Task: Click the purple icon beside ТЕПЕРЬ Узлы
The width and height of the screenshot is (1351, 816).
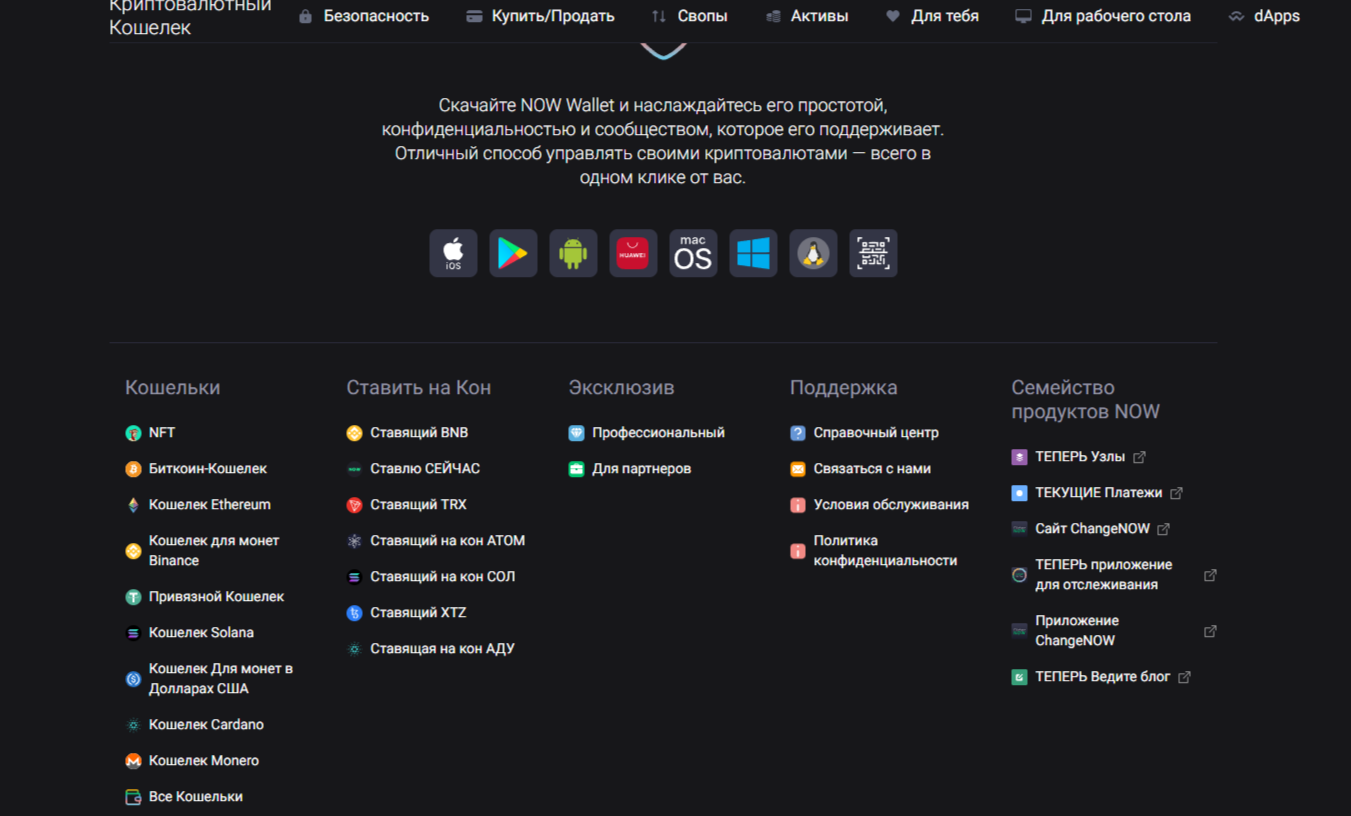Action: (x=1019, y=457)
